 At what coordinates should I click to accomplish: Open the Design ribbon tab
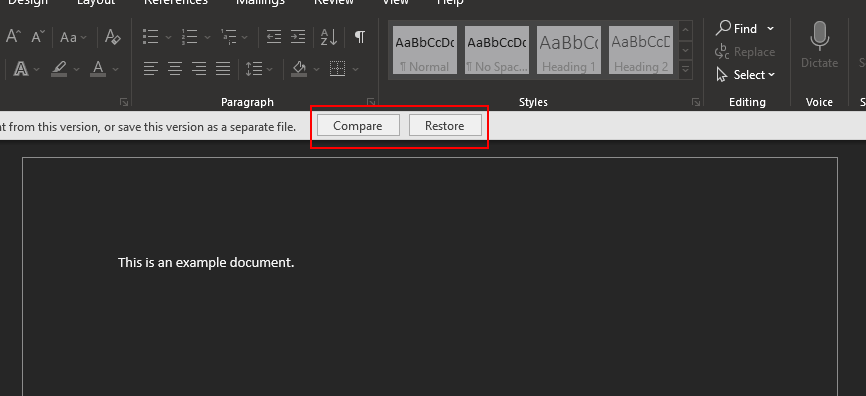tap(28, 2)
